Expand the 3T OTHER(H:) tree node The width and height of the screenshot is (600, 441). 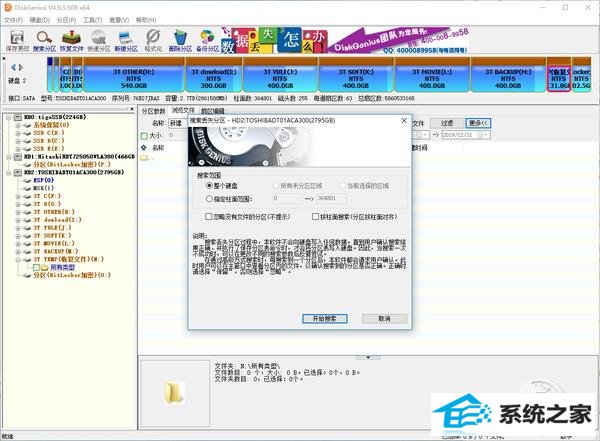pos(18,212)
